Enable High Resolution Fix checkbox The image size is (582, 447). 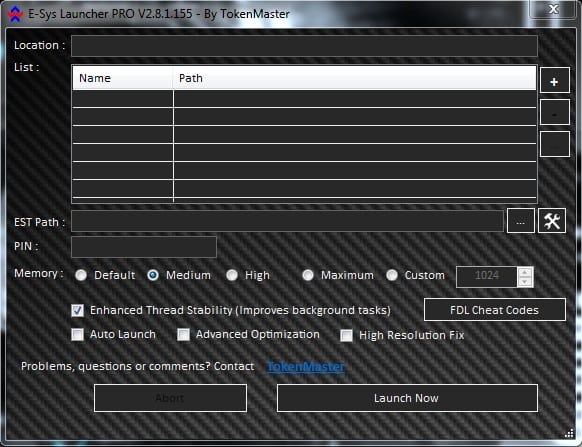click(x=347, y=335)
